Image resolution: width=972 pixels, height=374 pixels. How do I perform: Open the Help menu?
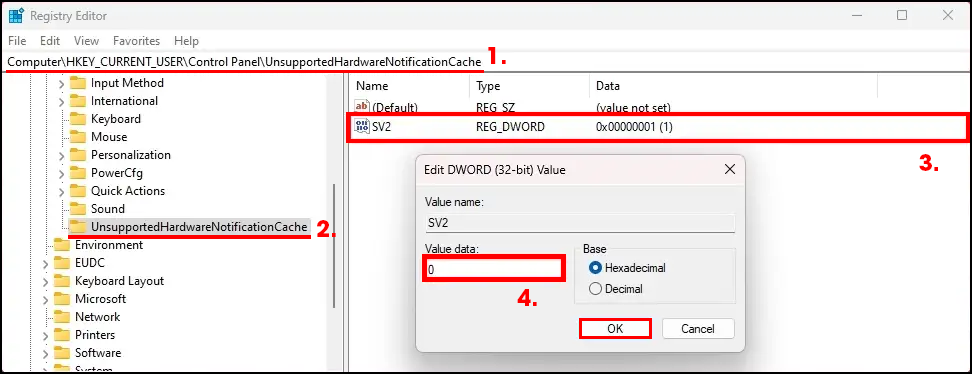click(186, 41)
